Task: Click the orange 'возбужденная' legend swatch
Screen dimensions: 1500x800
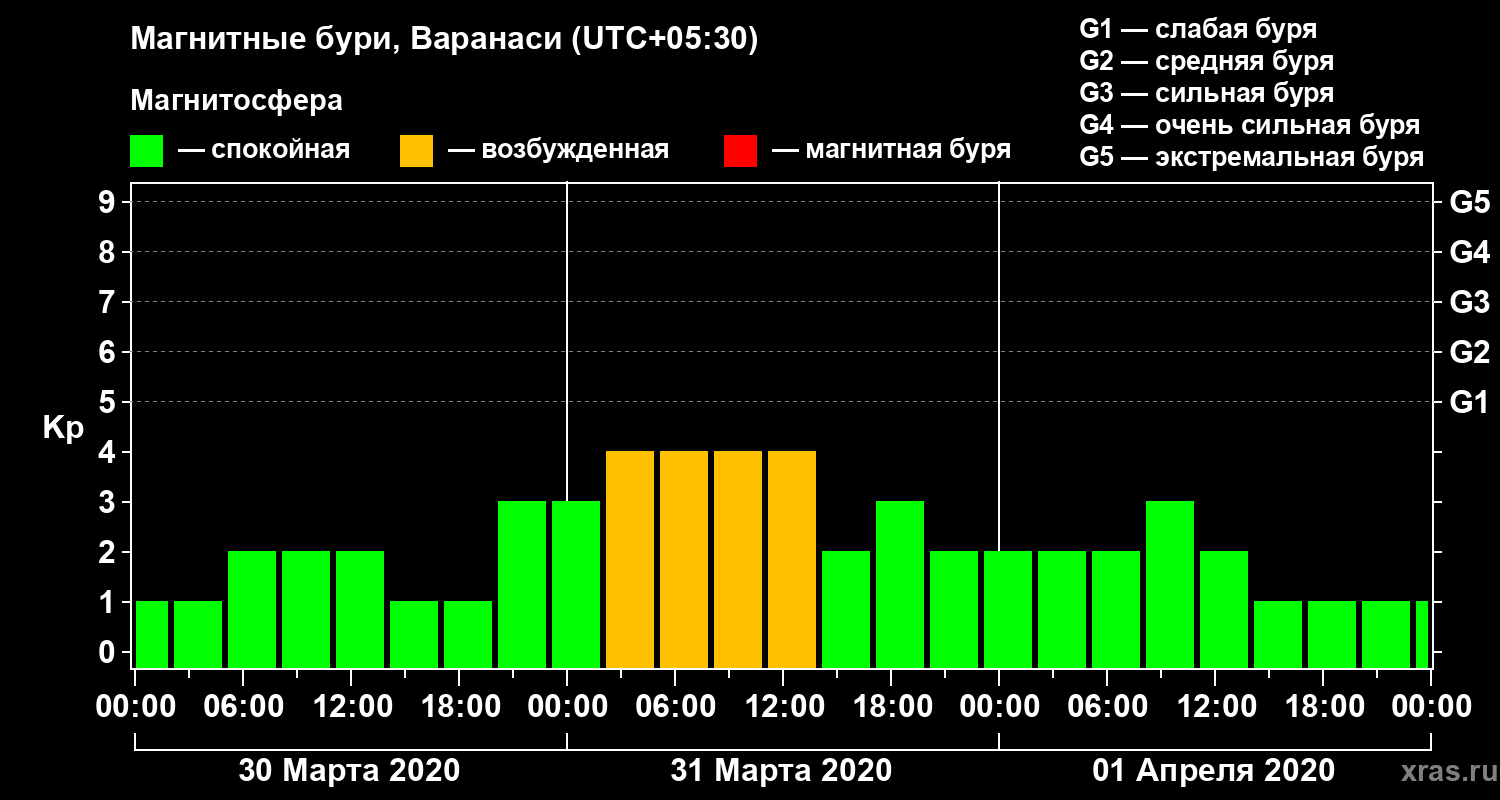Action: point(416,151)
